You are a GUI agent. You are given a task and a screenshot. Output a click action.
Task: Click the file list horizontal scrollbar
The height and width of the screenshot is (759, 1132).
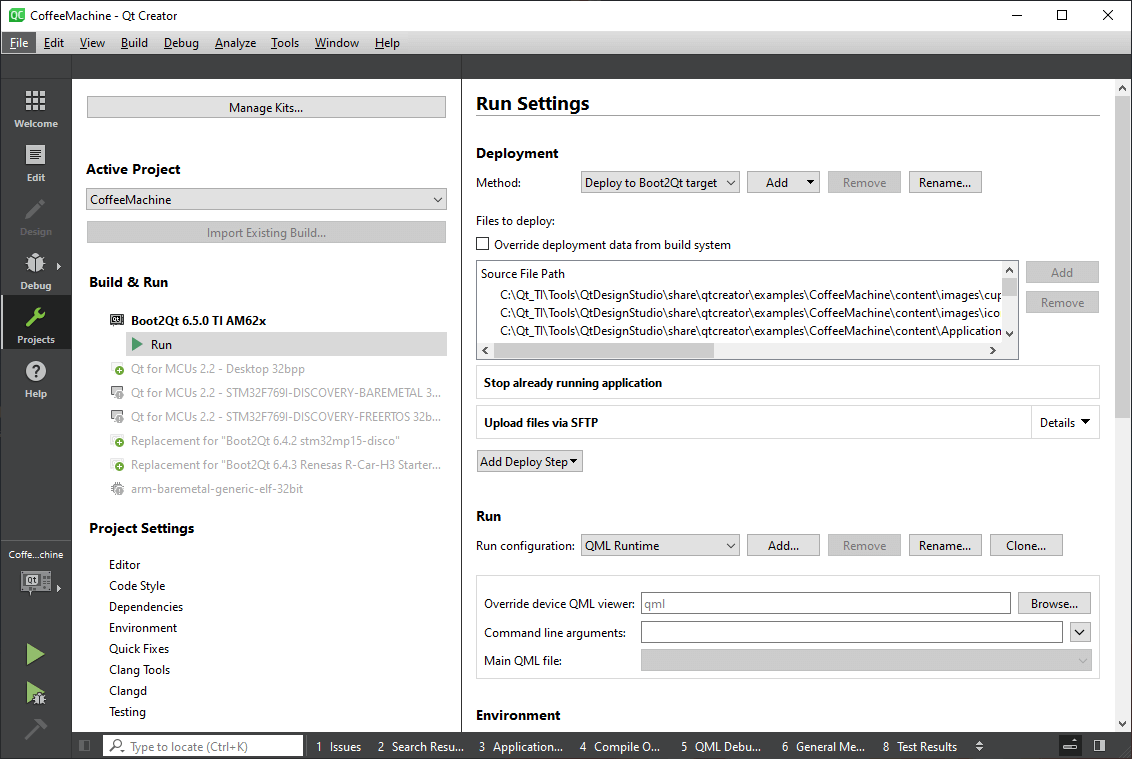click(x=604, y=351)
